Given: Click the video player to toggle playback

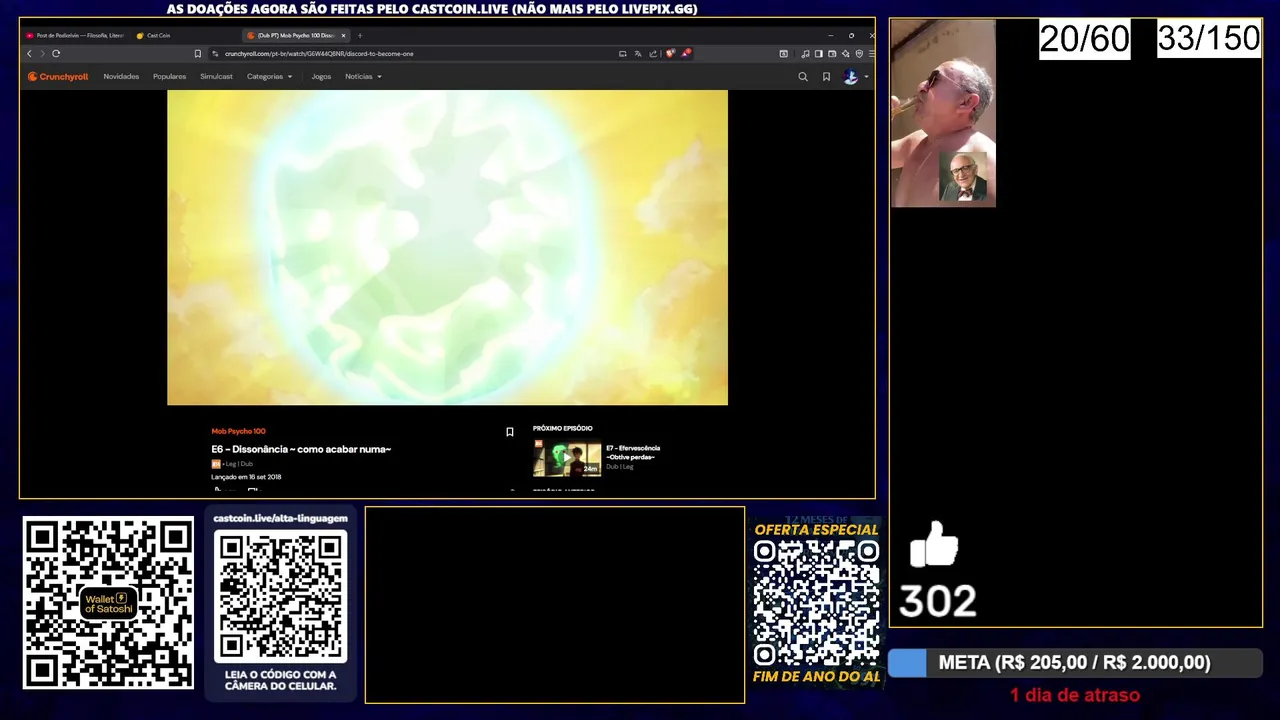Looking at the screenshot, I should coord(447,248).
